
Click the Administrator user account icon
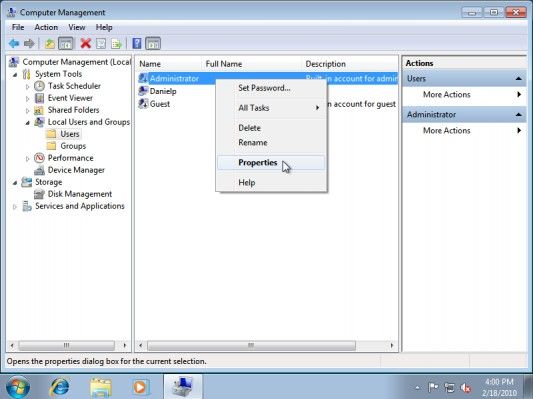pyautogui.click(x=143, y=78)
